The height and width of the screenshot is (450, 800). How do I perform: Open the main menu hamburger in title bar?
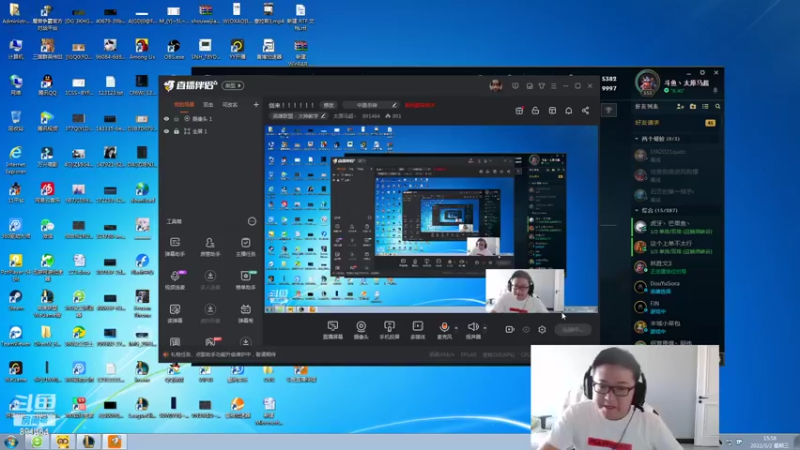554,86
